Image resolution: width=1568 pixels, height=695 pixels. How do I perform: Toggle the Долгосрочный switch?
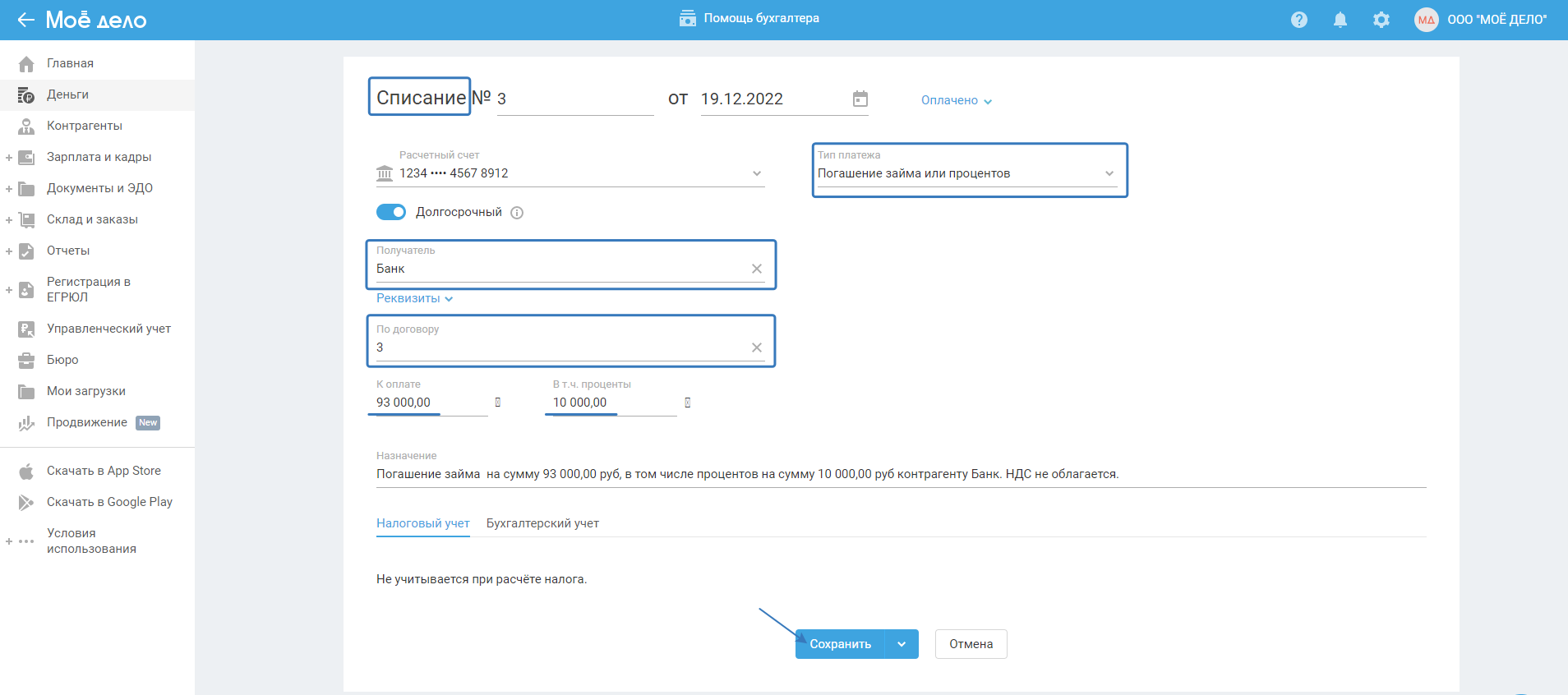point(391,212)
